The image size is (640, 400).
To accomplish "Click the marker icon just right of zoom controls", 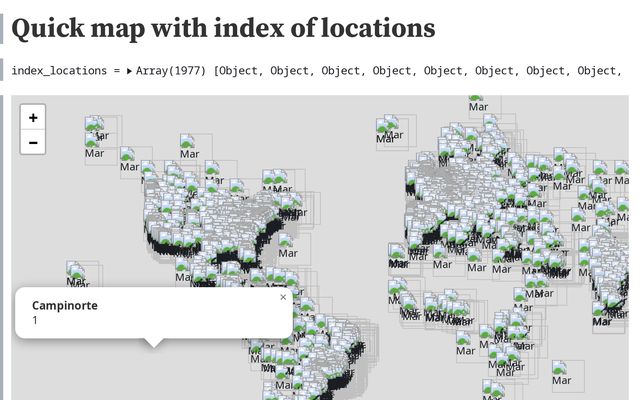I will pos(94,127).
